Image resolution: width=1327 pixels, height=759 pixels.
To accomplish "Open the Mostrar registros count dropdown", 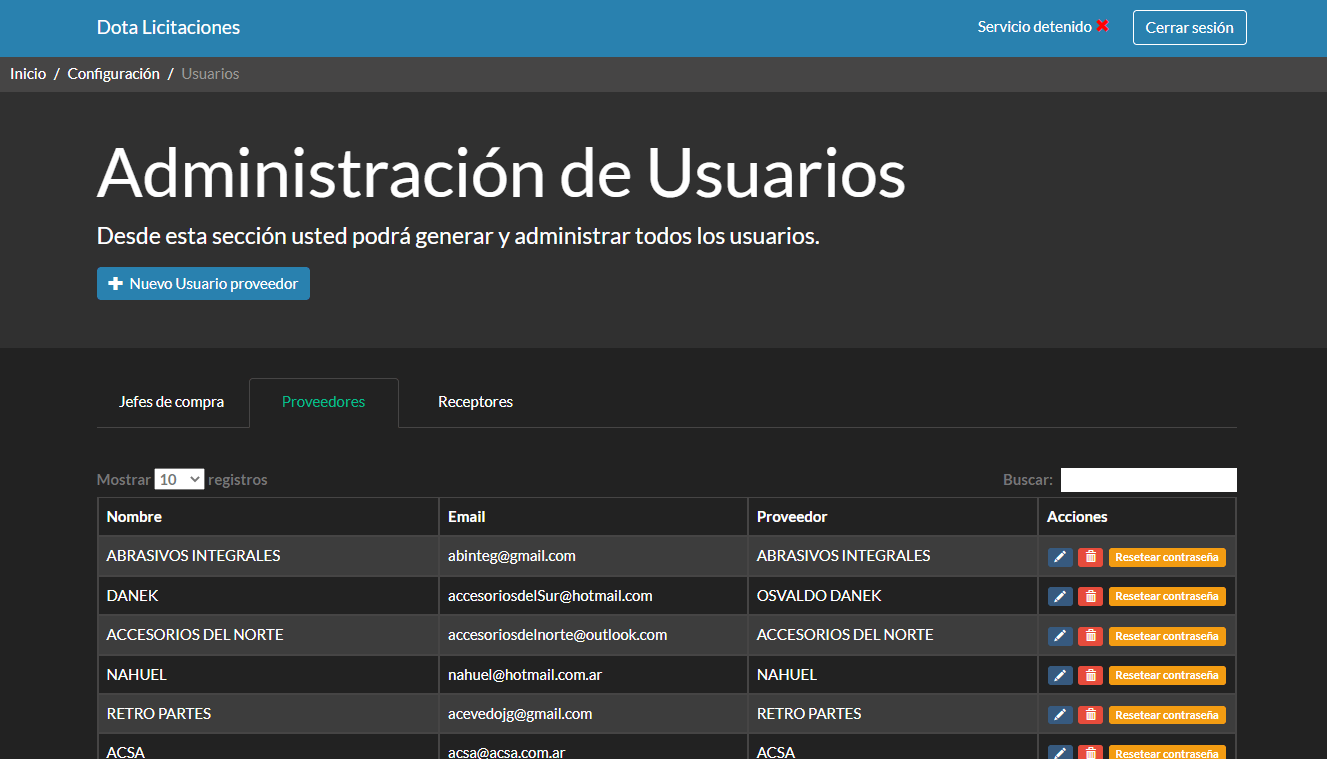I will click(x=179, y=480).
